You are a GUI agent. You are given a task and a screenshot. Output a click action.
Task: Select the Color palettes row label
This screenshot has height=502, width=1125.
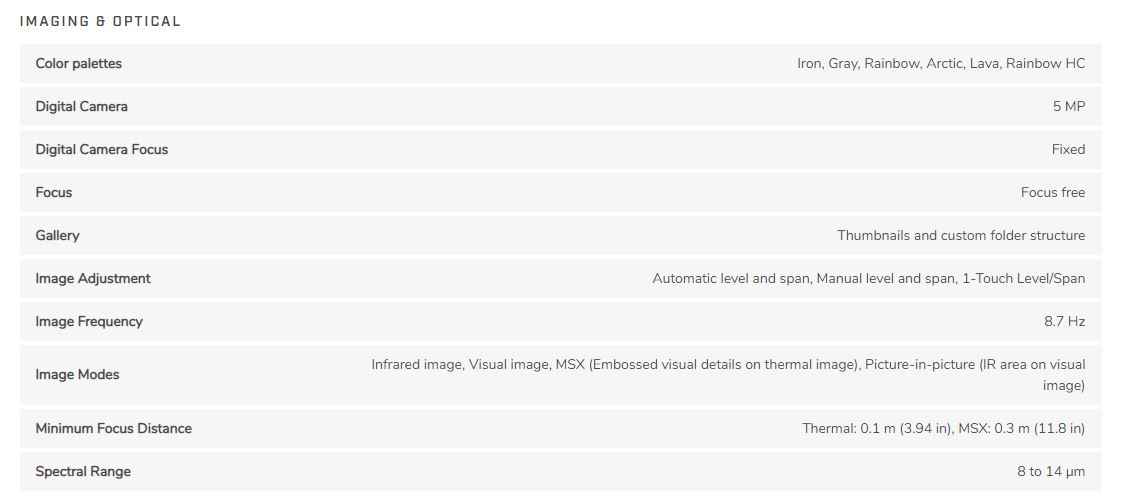(x=79, y=64)
